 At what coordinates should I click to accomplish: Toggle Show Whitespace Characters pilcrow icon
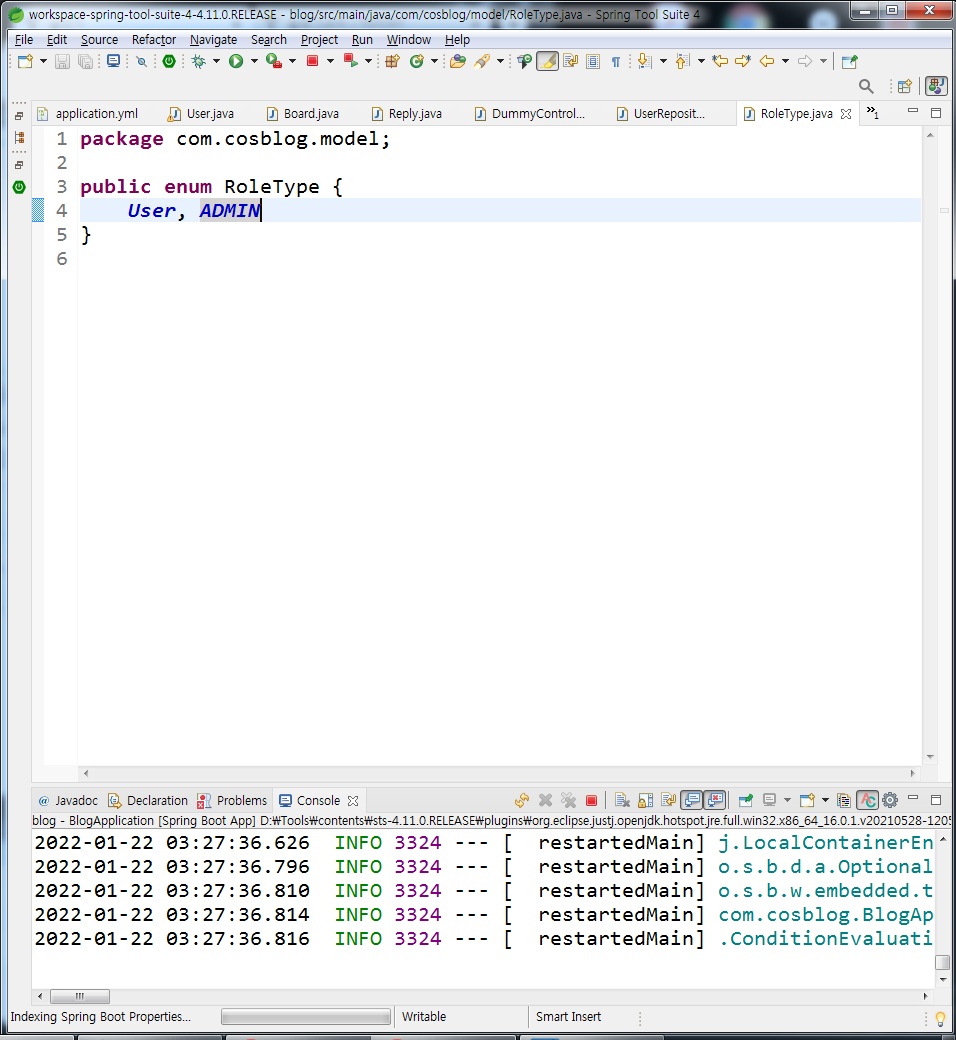click(x=616, y=62)
